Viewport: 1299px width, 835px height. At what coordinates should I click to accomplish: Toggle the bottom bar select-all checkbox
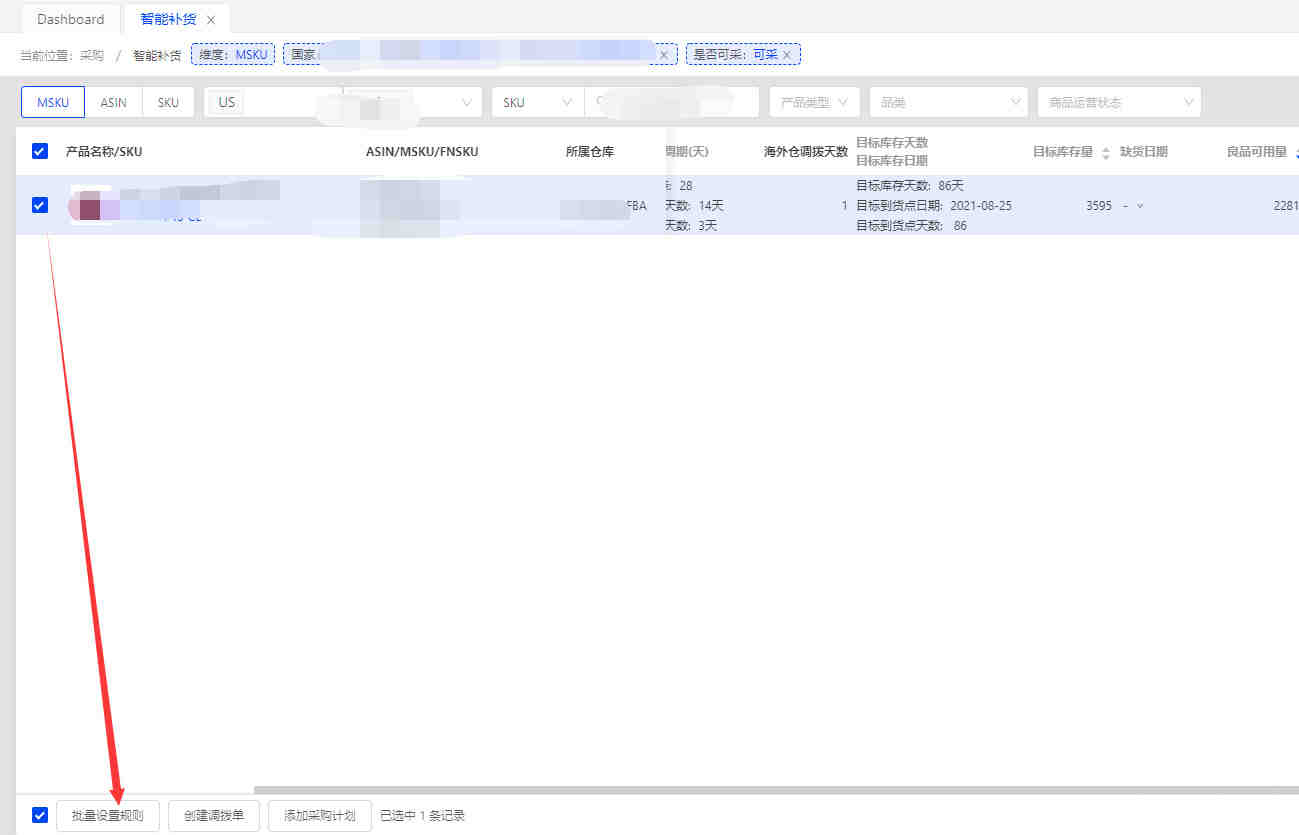coord(40,815)
